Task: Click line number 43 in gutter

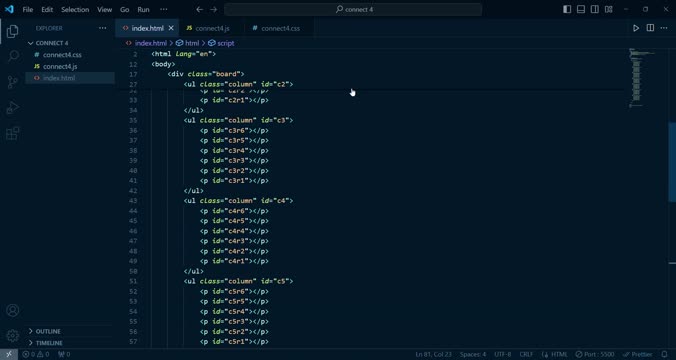Action: (x=133, y=200)
